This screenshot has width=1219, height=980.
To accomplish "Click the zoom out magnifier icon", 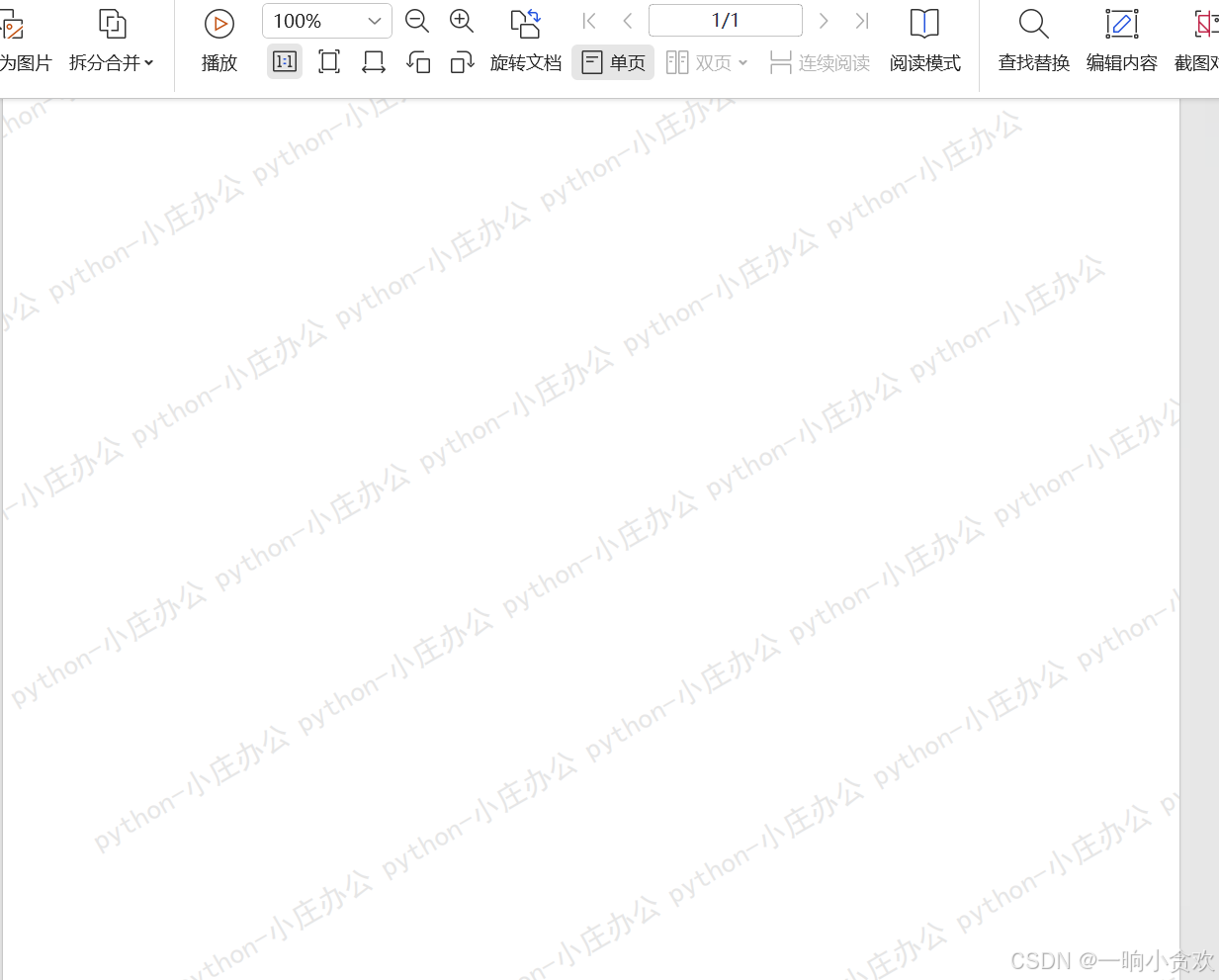I will point(417,21).
